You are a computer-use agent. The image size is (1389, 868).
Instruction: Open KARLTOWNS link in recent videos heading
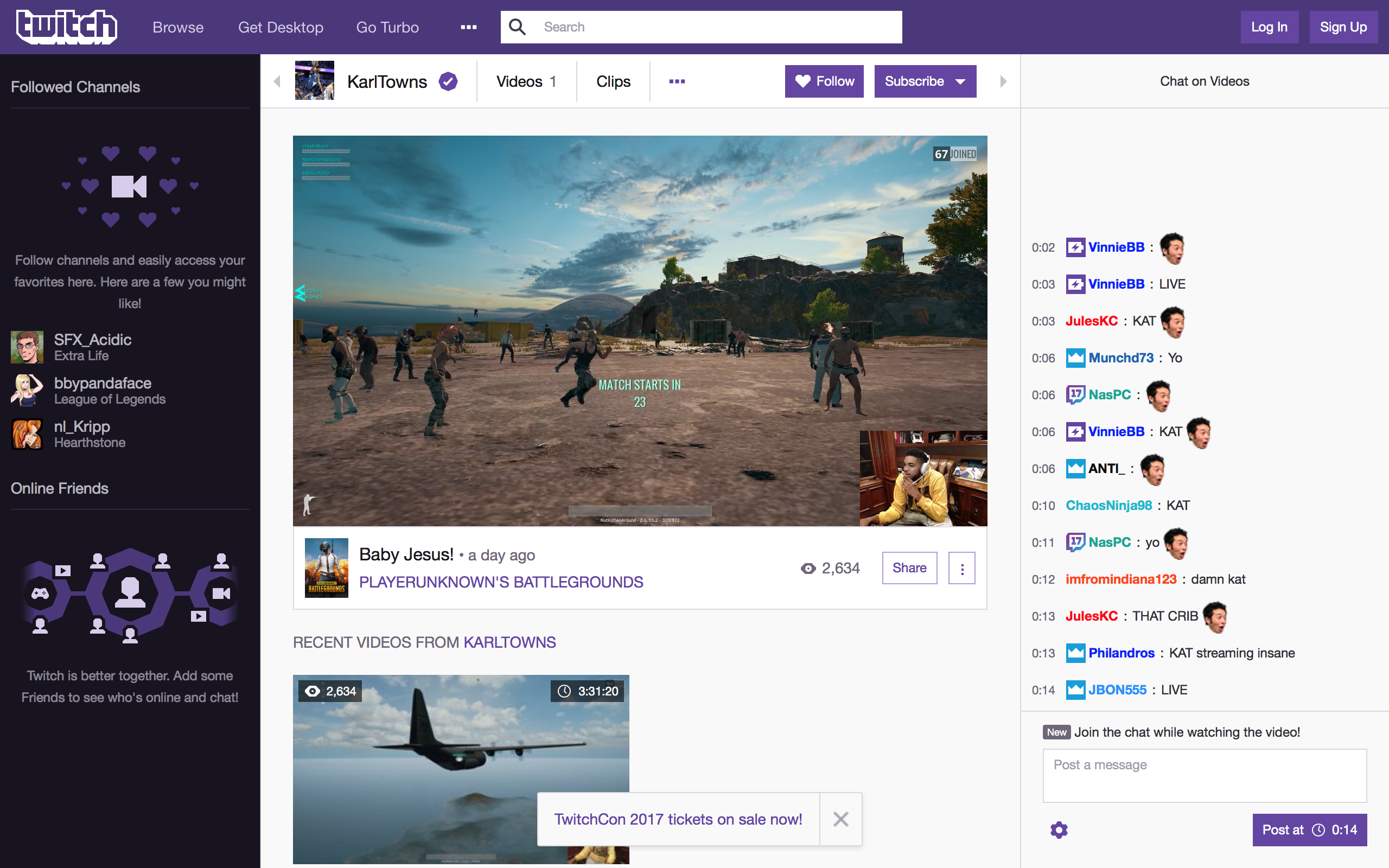point(509,642)
